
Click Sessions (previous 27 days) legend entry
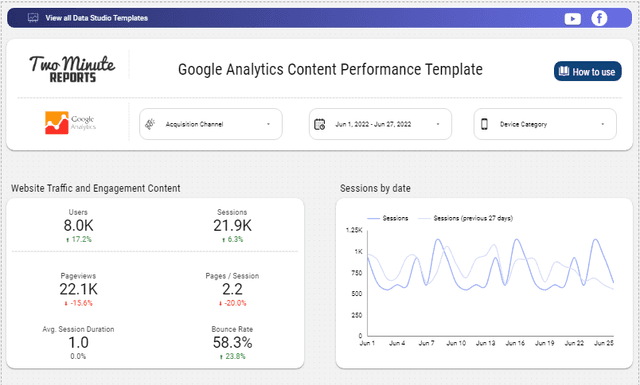coord(466,218)
